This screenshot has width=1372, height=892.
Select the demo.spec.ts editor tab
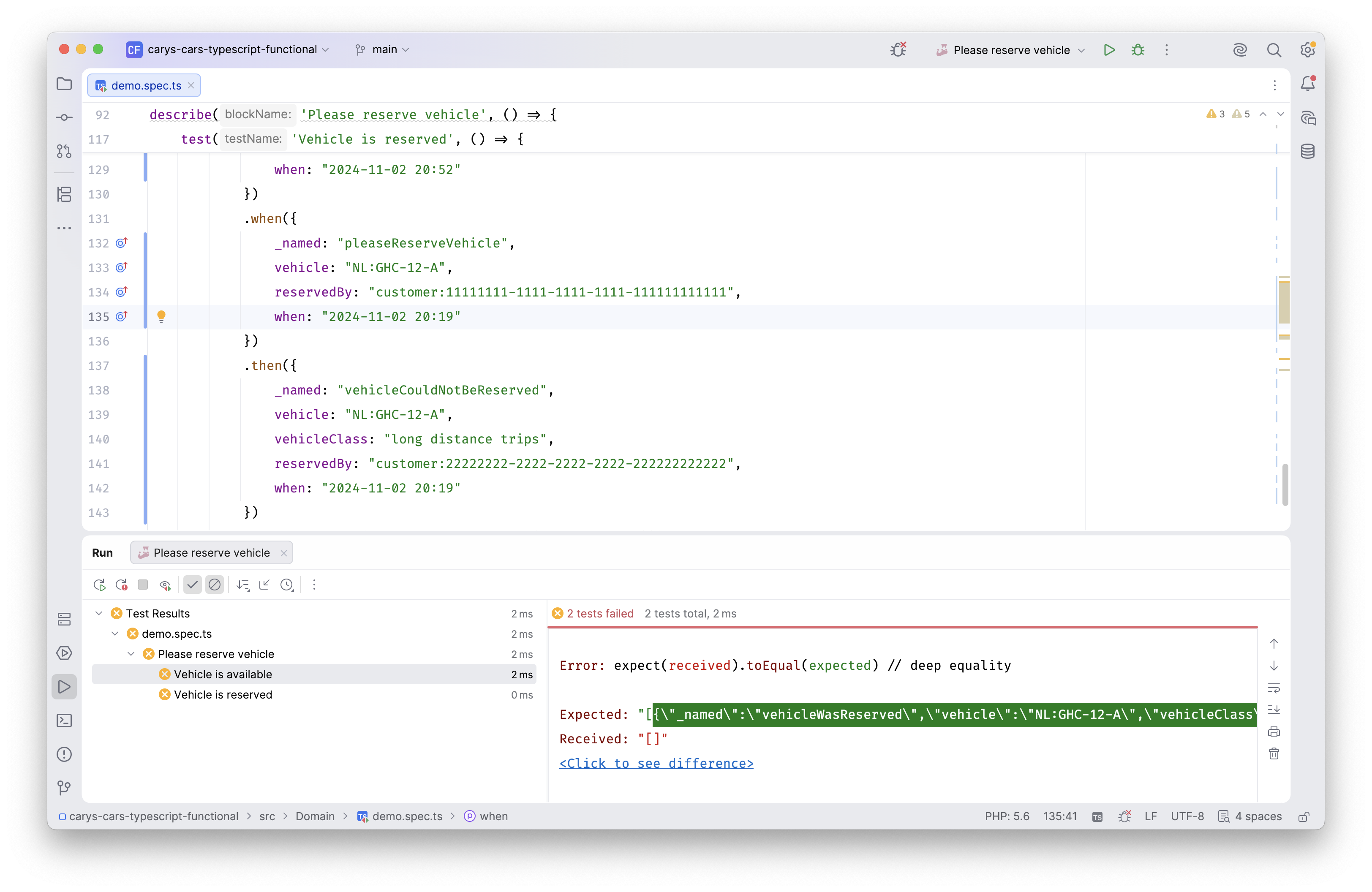tap(145, 85)
